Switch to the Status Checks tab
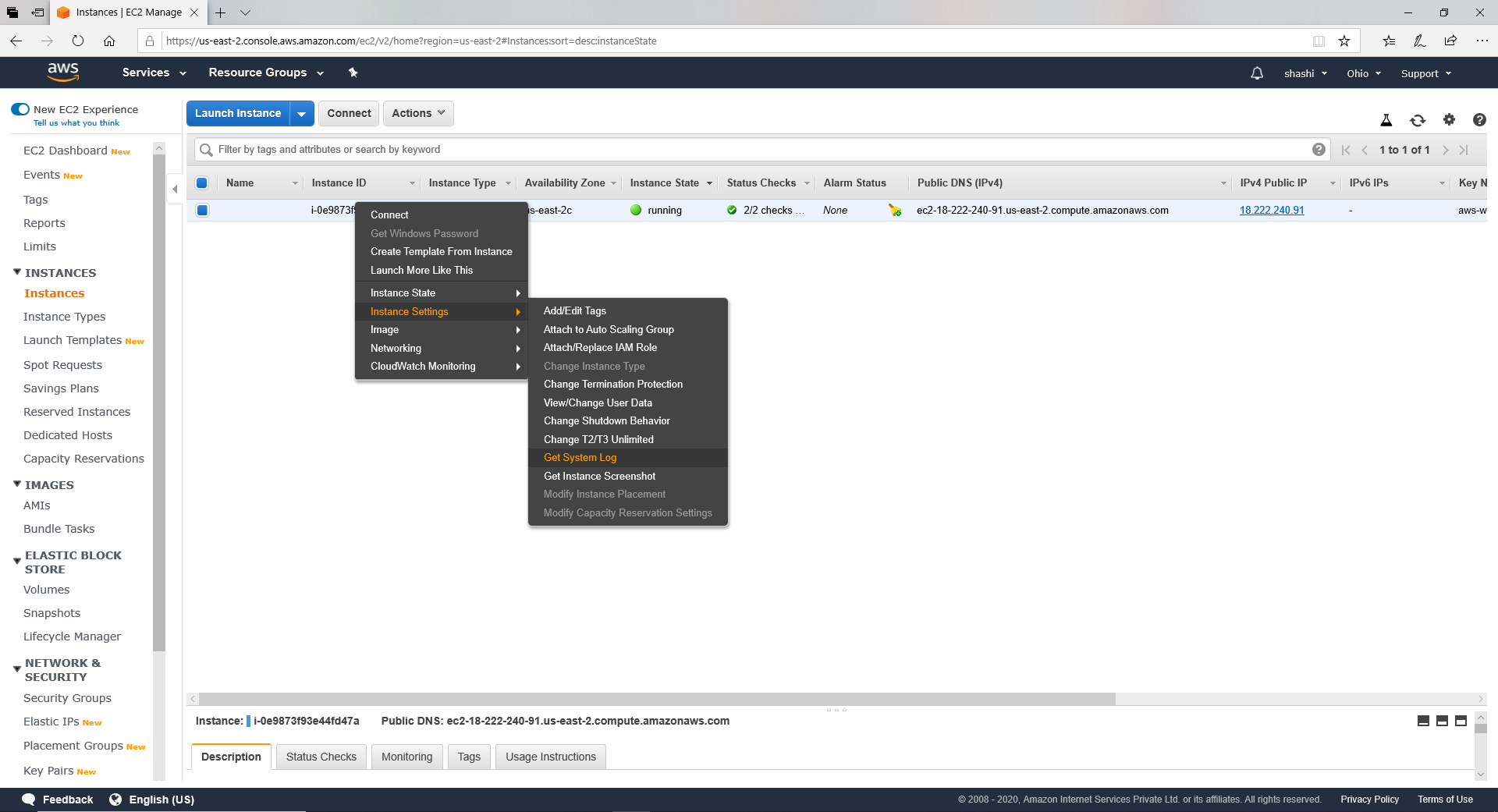The image size is (1498, 812). [x=321, y=757]
